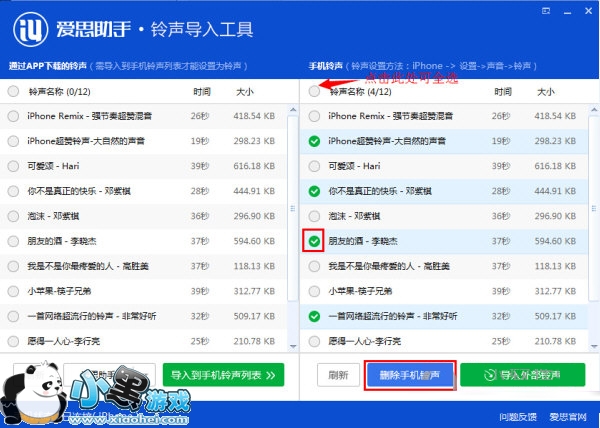Click 时间 column header in left list

[x=202, y=92]
